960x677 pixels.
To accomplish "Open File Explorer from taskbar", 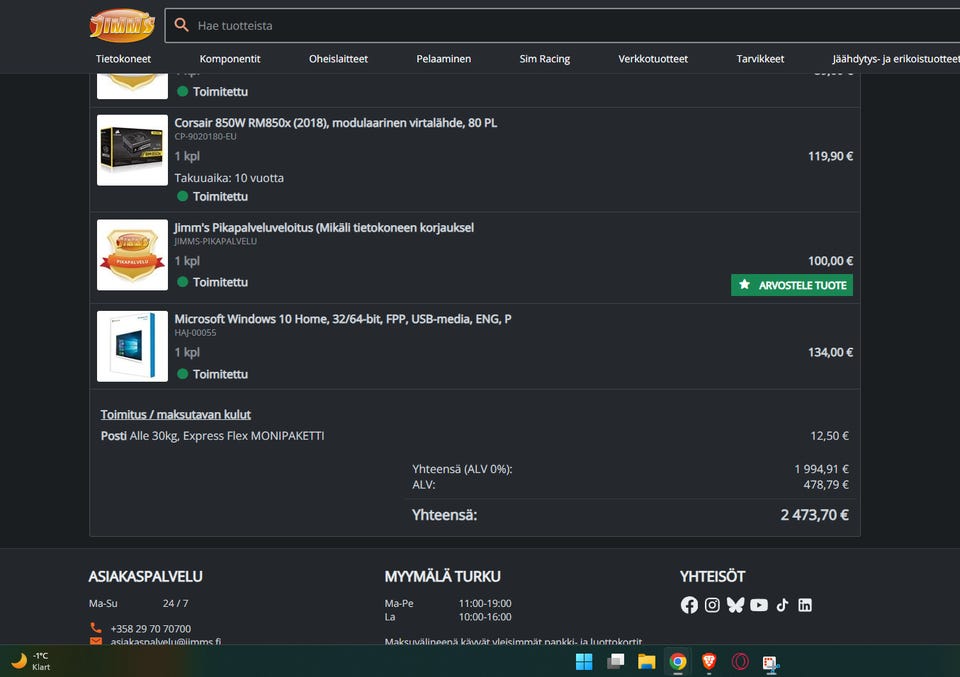I will tap(647, 662).
